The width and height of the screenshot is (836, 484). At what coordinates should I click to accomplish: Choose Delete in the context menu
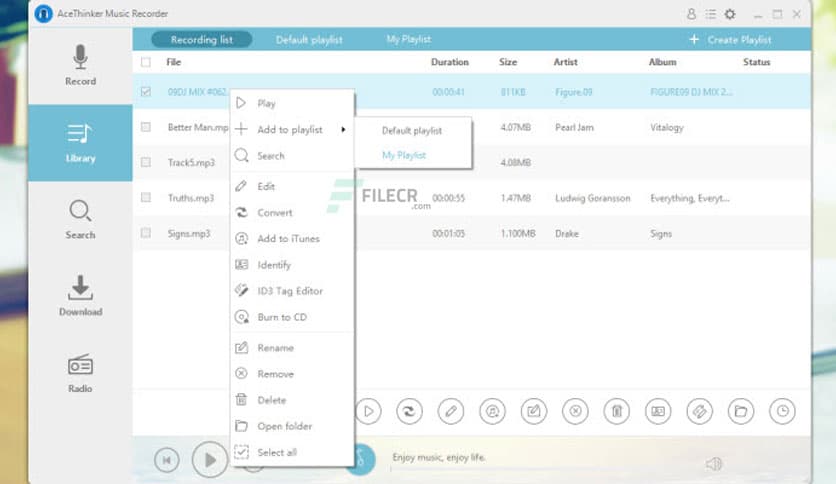click(292, 400)
